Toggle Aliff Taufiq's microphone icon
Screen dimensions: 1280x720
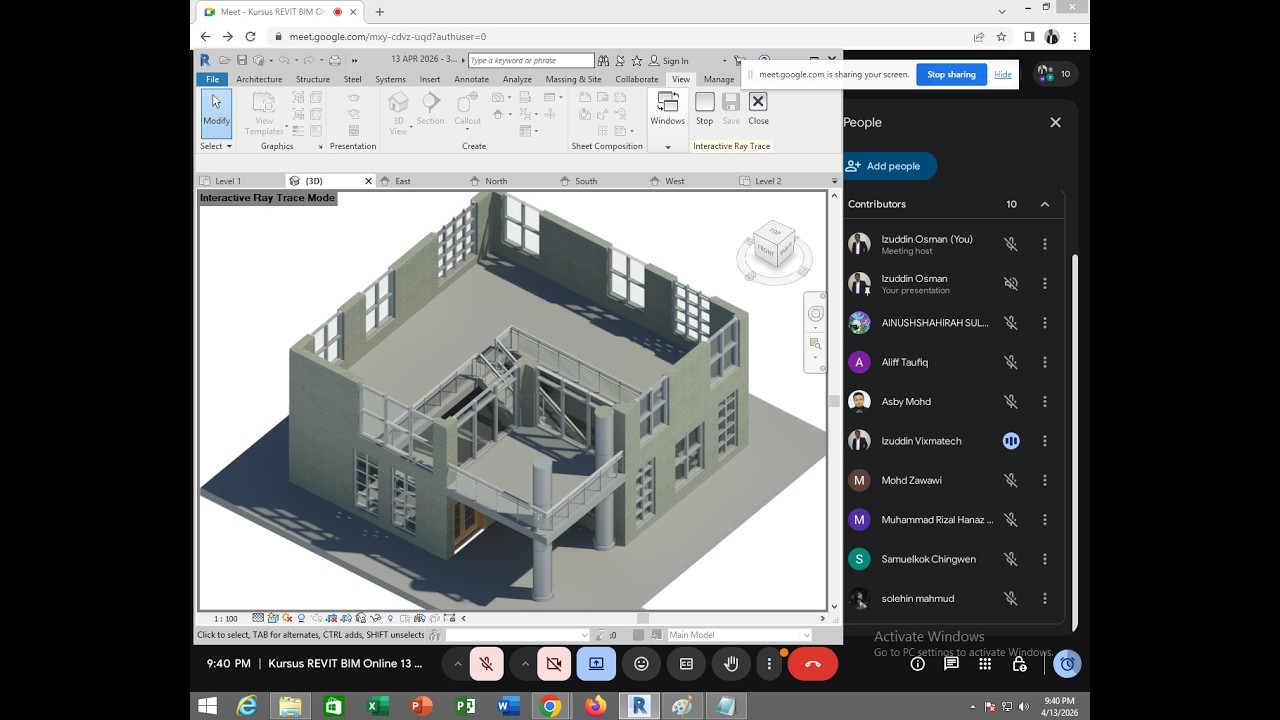(1011, 362)
